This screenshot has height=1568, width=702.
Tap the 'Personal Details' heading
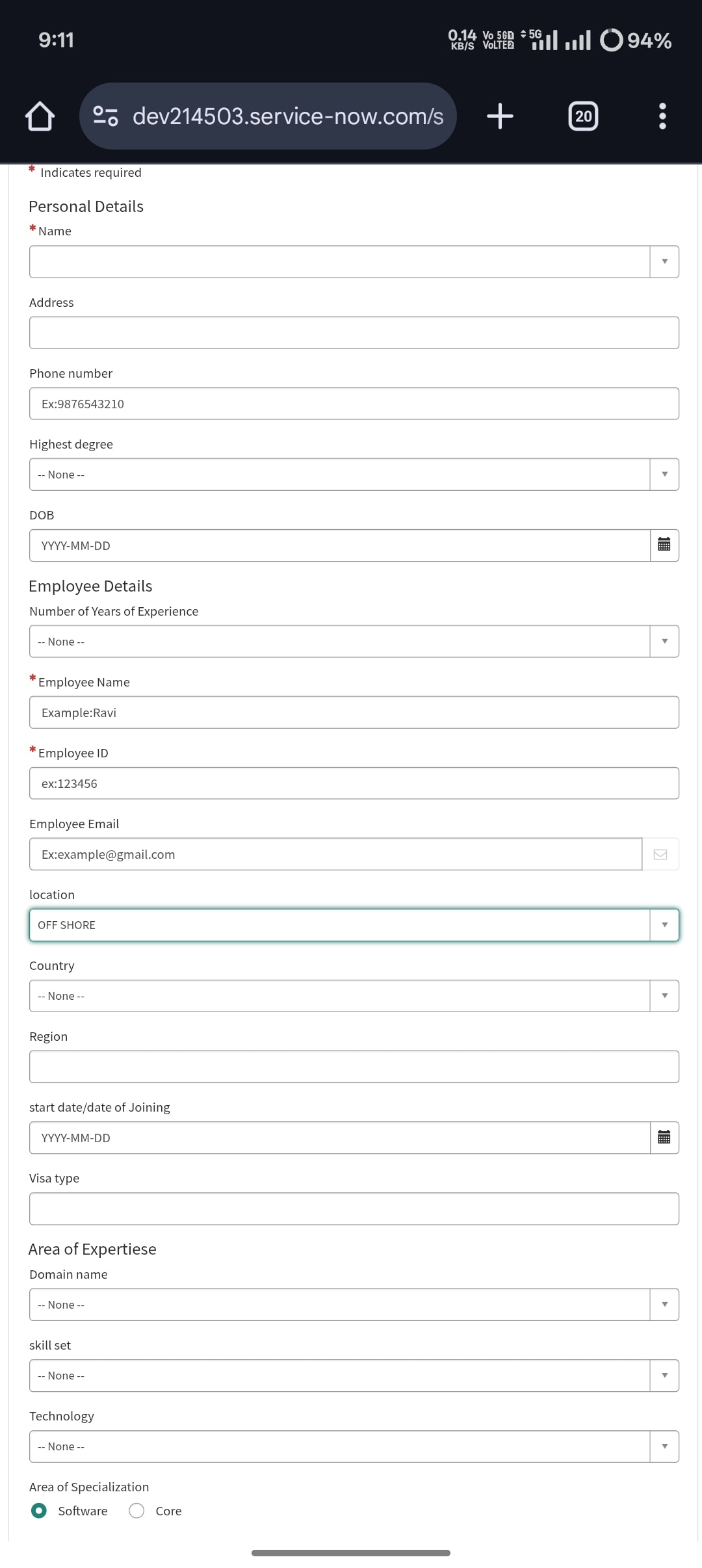click(86, 207)
